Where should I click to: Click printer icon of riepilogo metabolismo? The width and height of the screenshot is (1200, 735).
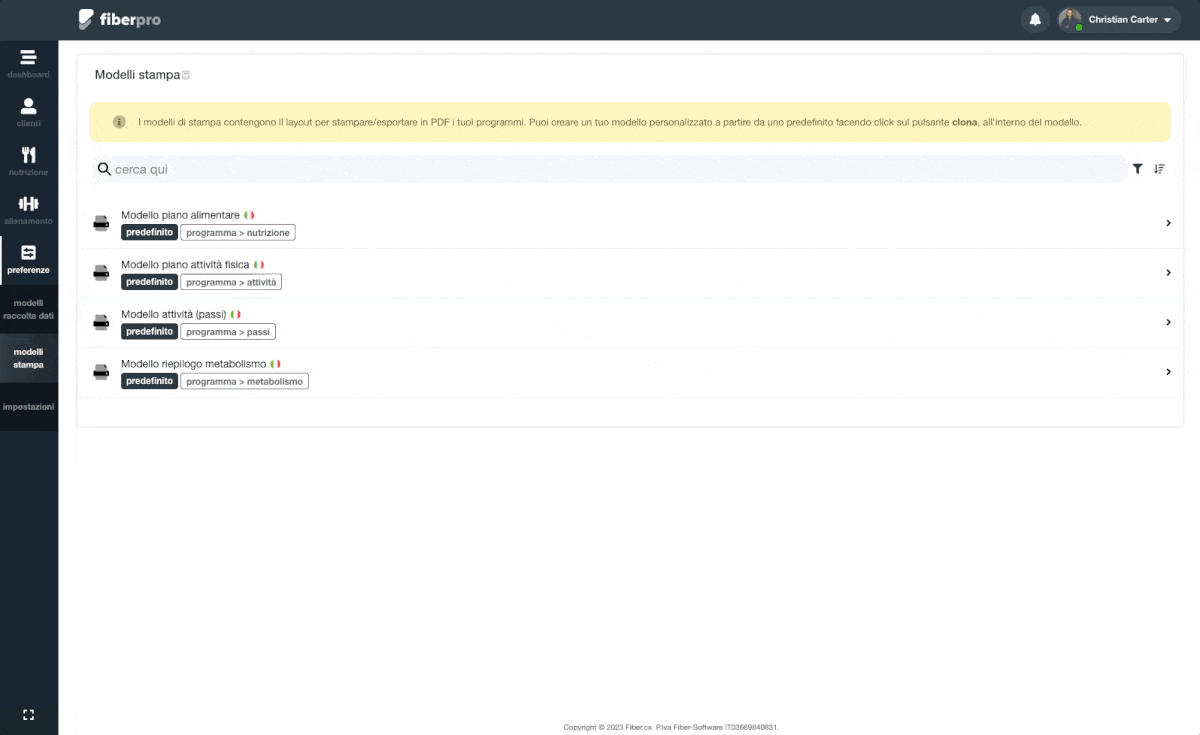(x=101, y=371)
